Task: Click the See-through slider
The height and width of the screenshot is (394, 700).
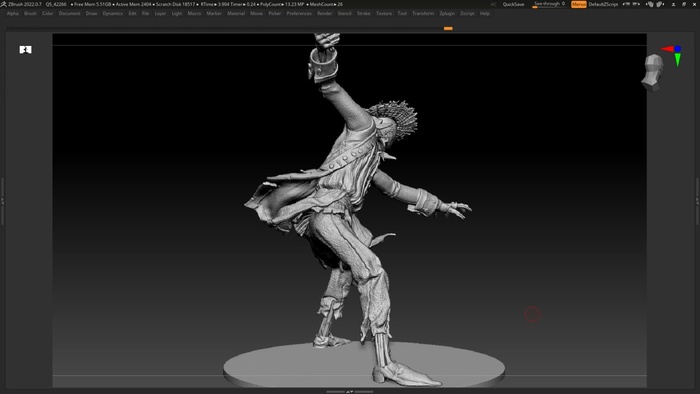Action: [x=549, y=4]
